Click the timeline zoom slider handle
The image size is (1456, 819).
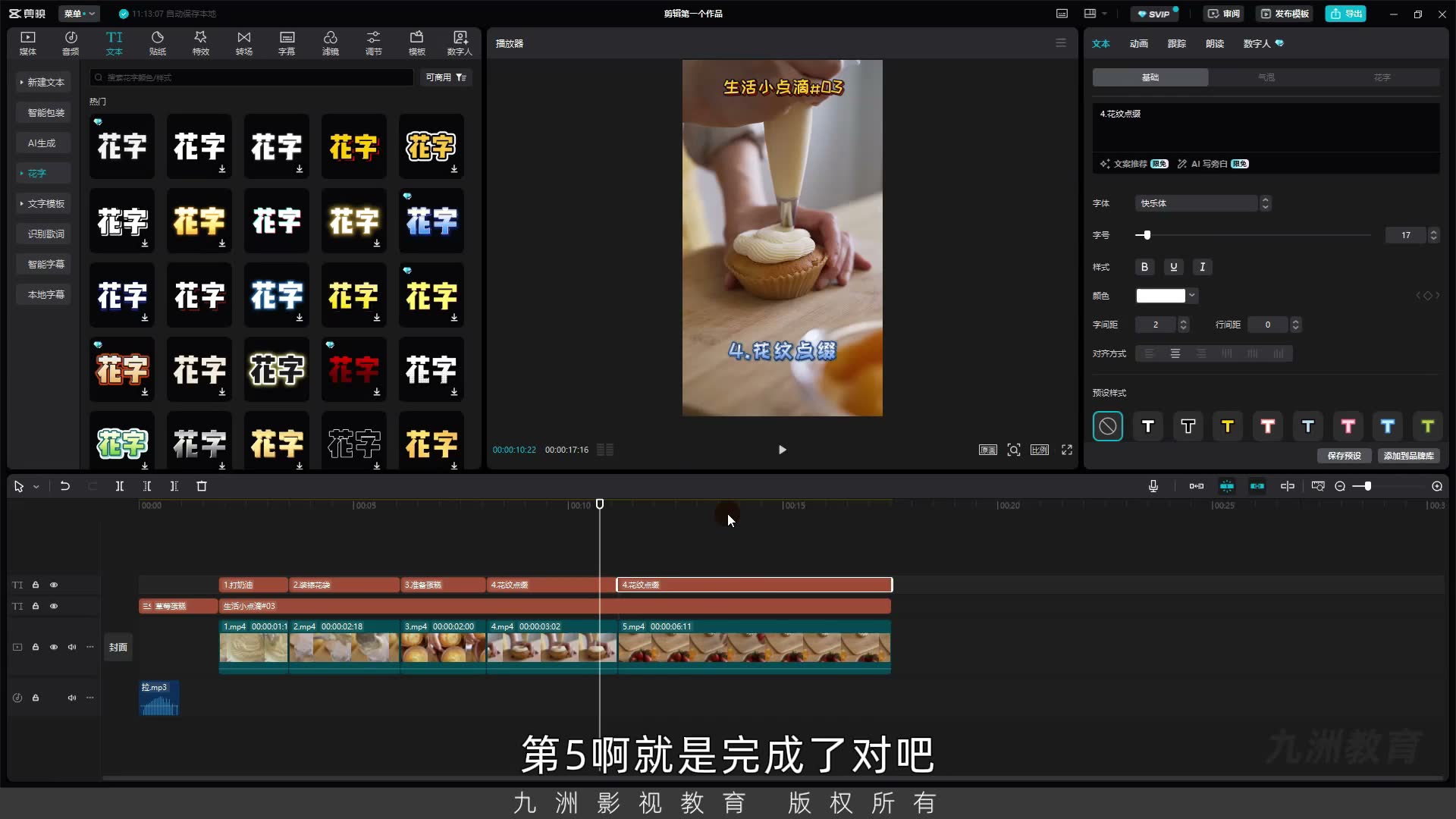(x=1368, y=486)
